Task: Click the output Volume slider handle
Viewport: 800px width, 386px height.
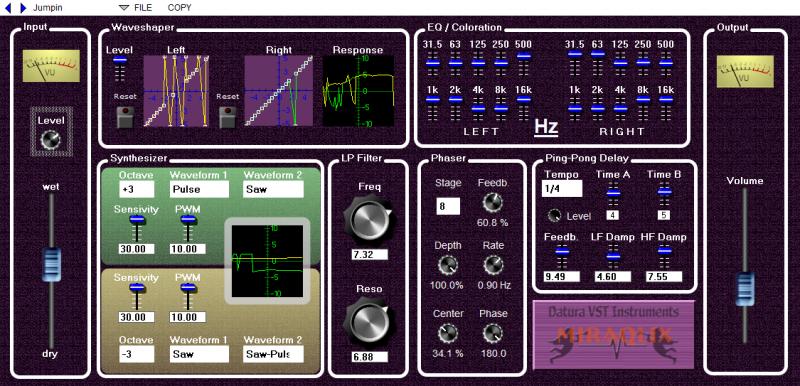Action: coord(745,289)
